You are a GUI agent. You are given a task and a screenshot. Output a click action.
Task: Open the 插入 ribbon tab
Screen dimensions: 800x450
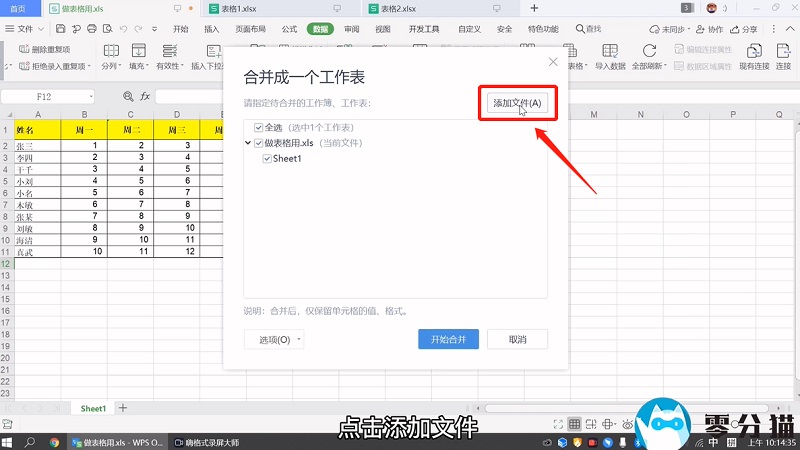(212, 29)
